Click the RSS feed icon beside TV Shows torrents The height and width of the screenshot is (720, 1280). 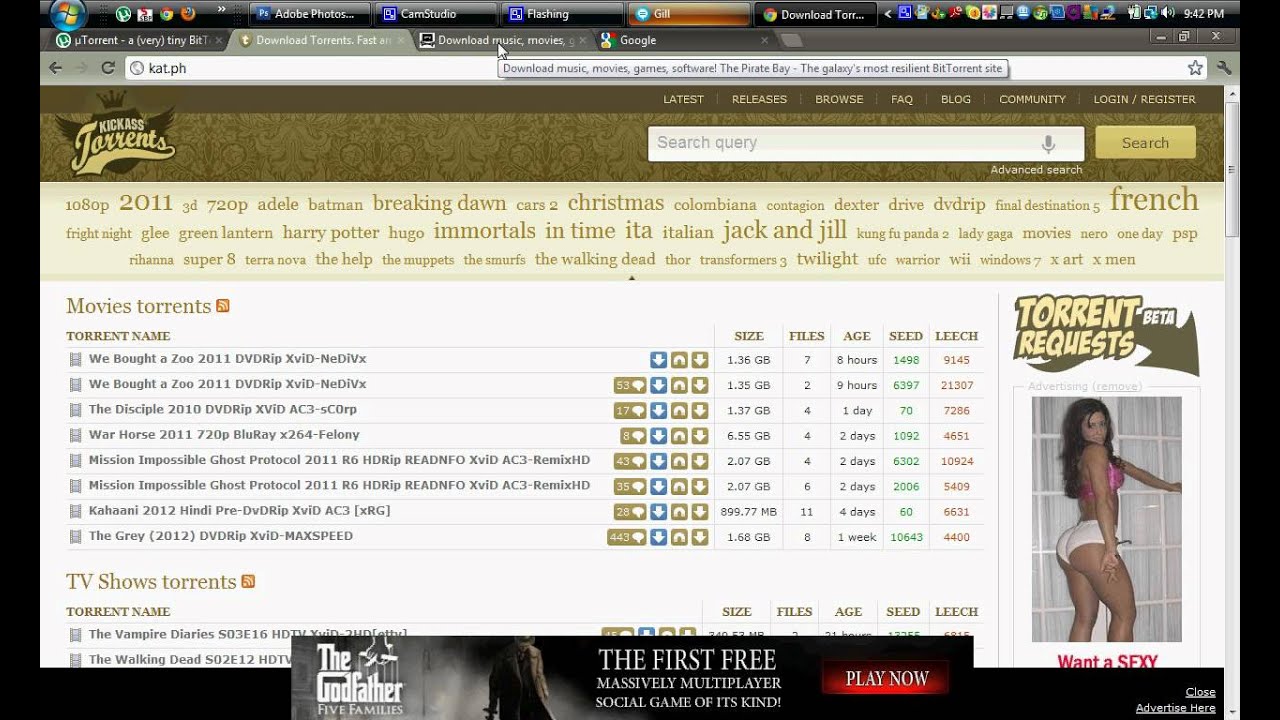point(248,581)
